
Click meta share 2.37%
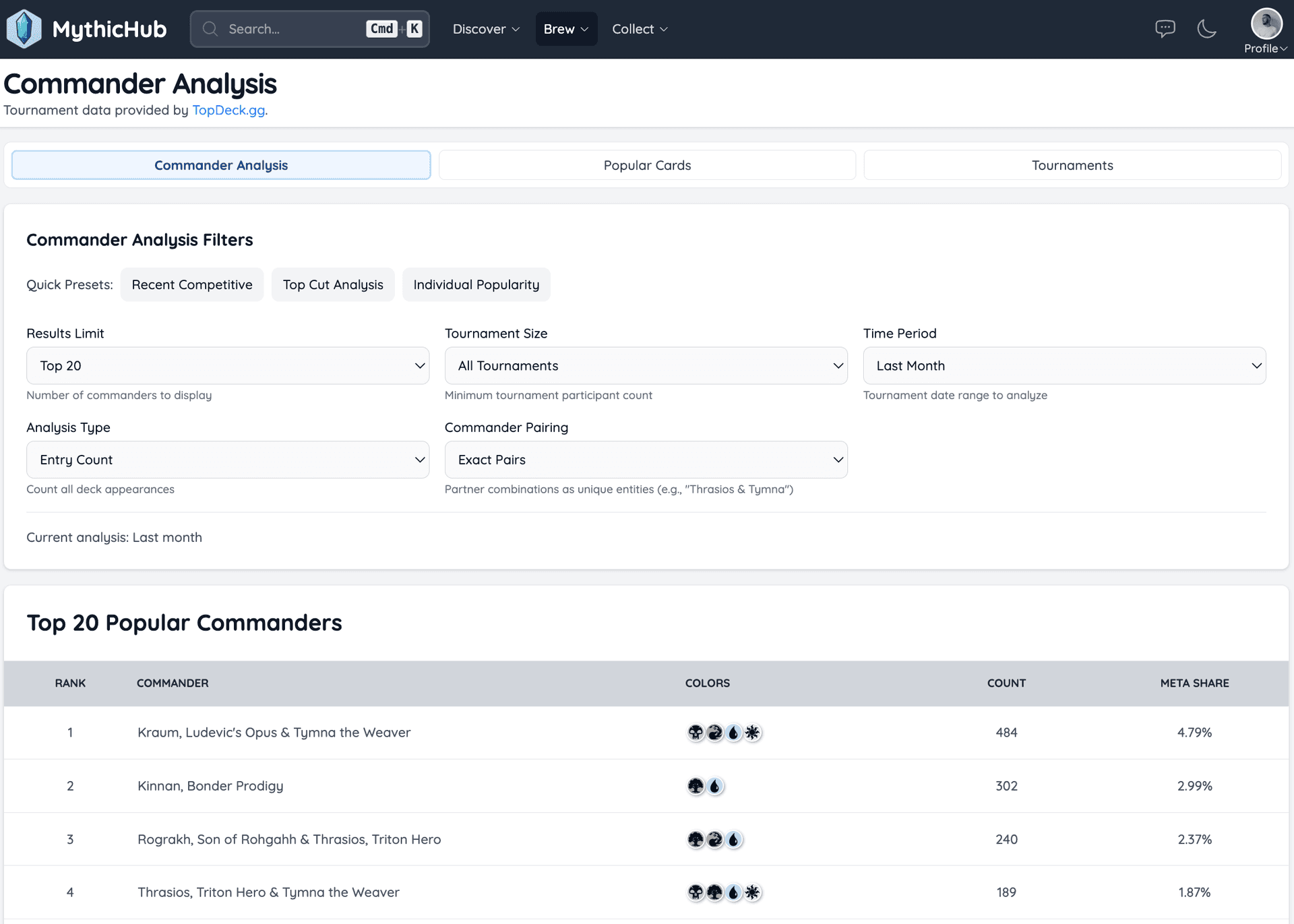point(1194,839)
